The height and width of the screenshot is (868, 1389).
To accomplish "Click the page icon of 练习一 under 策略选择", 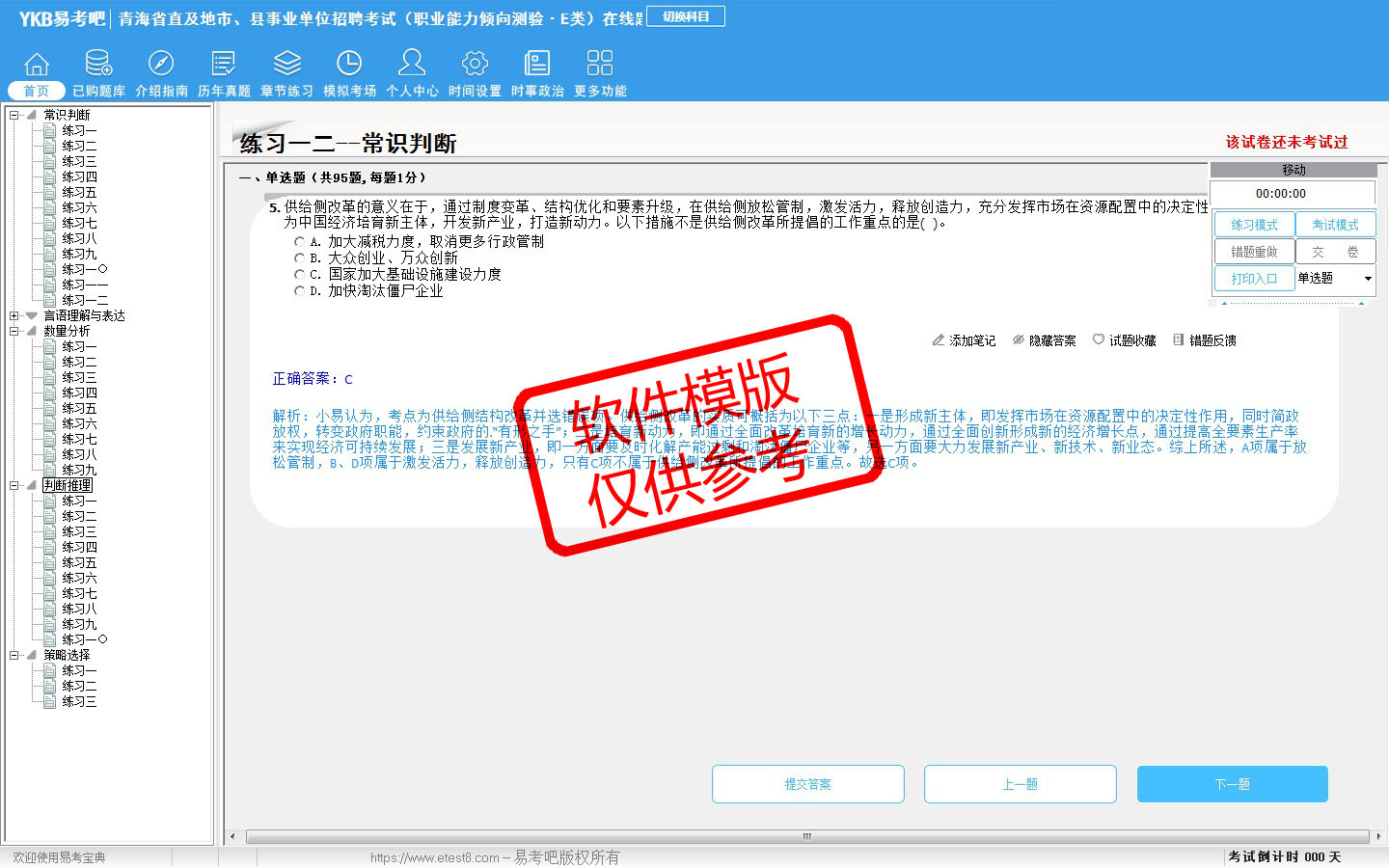I will pos(50,670).
